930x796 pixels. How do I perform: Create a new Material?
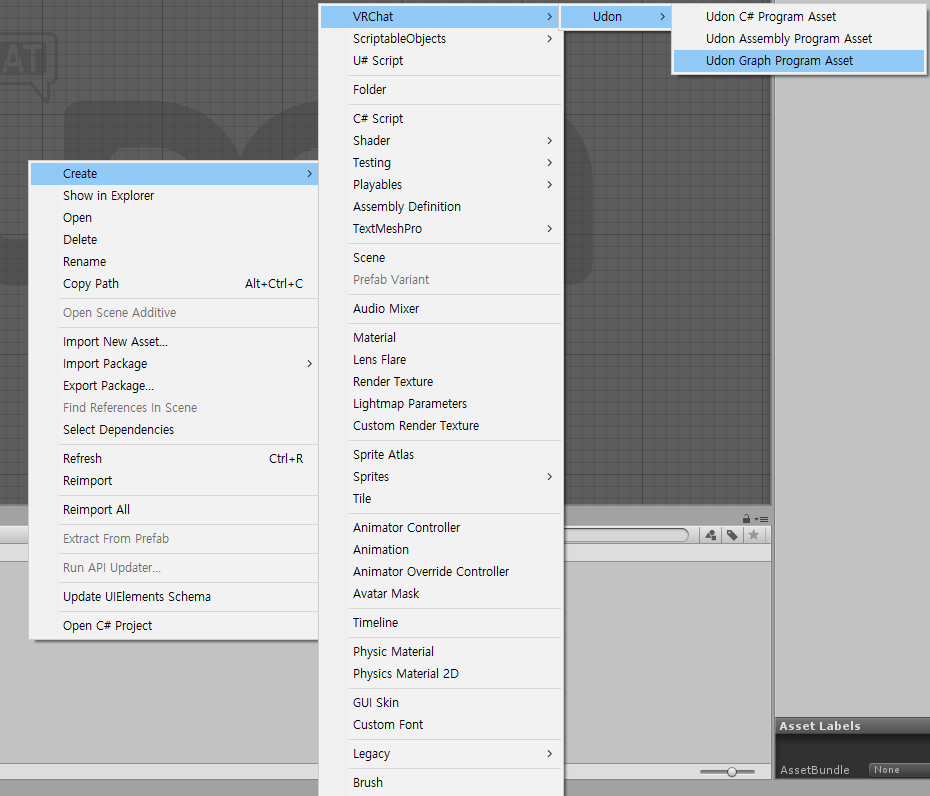439,337
